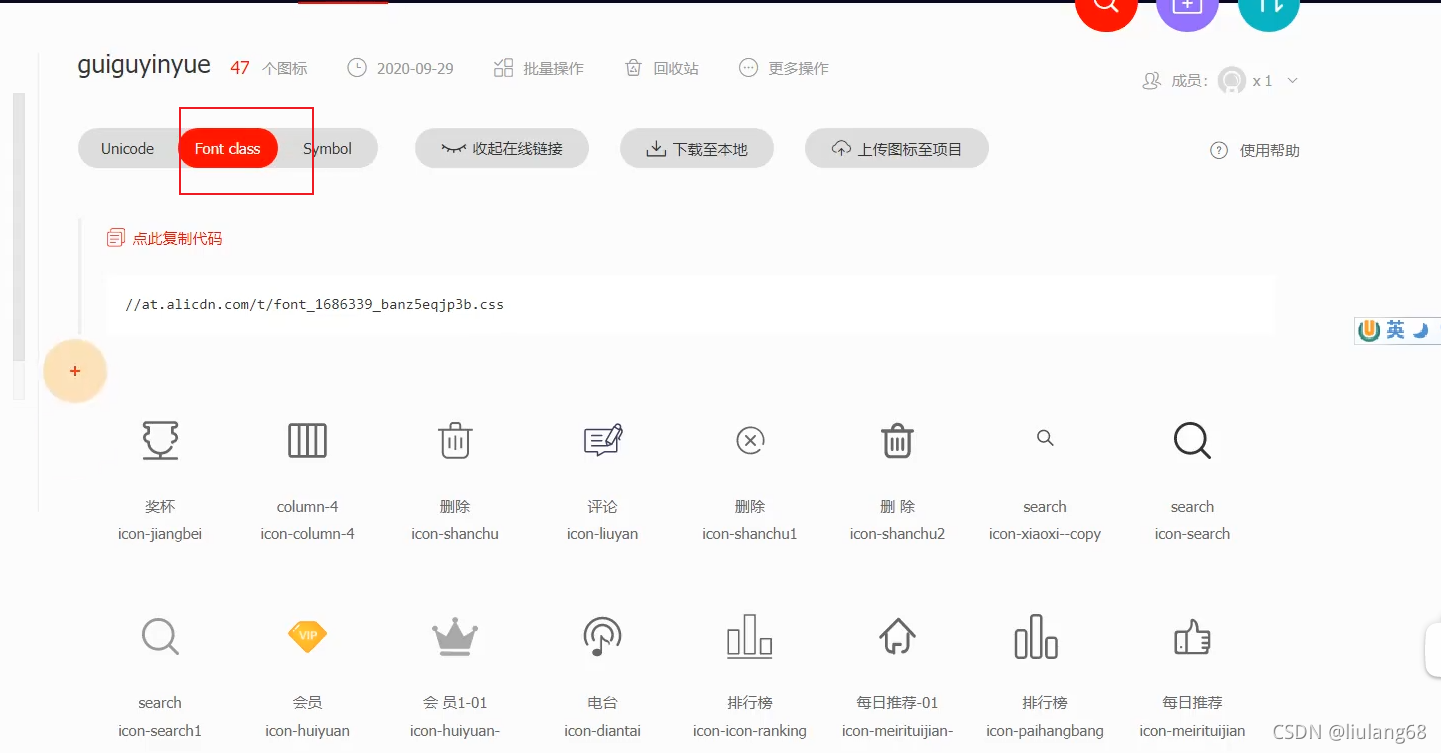The width and height of the screenshot is (1441, 753).
Task: Select the column-4 icon
Action: click(307, 440)
